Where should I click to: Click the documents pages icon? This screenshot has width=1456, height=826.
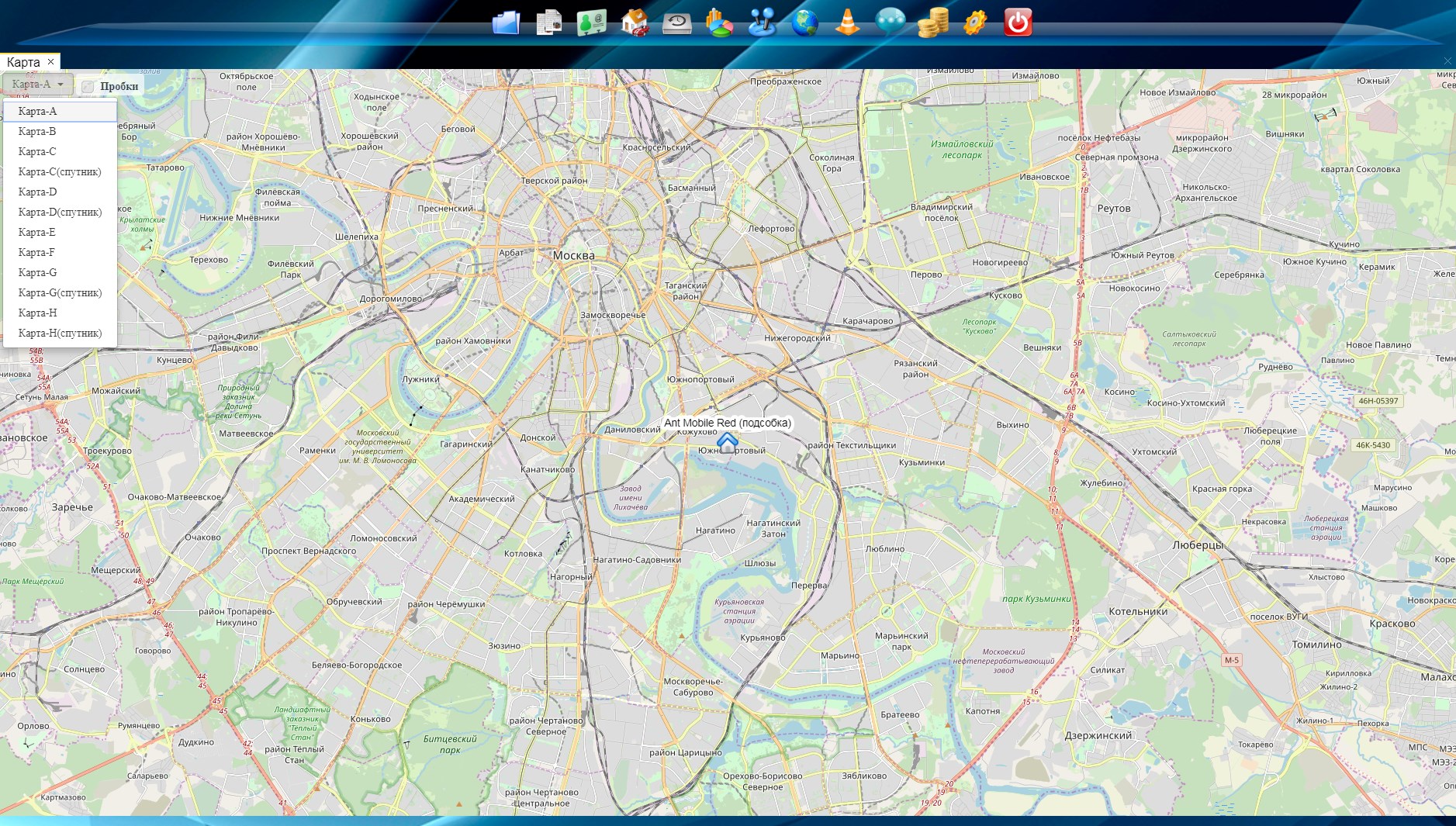tap(548, 22)
